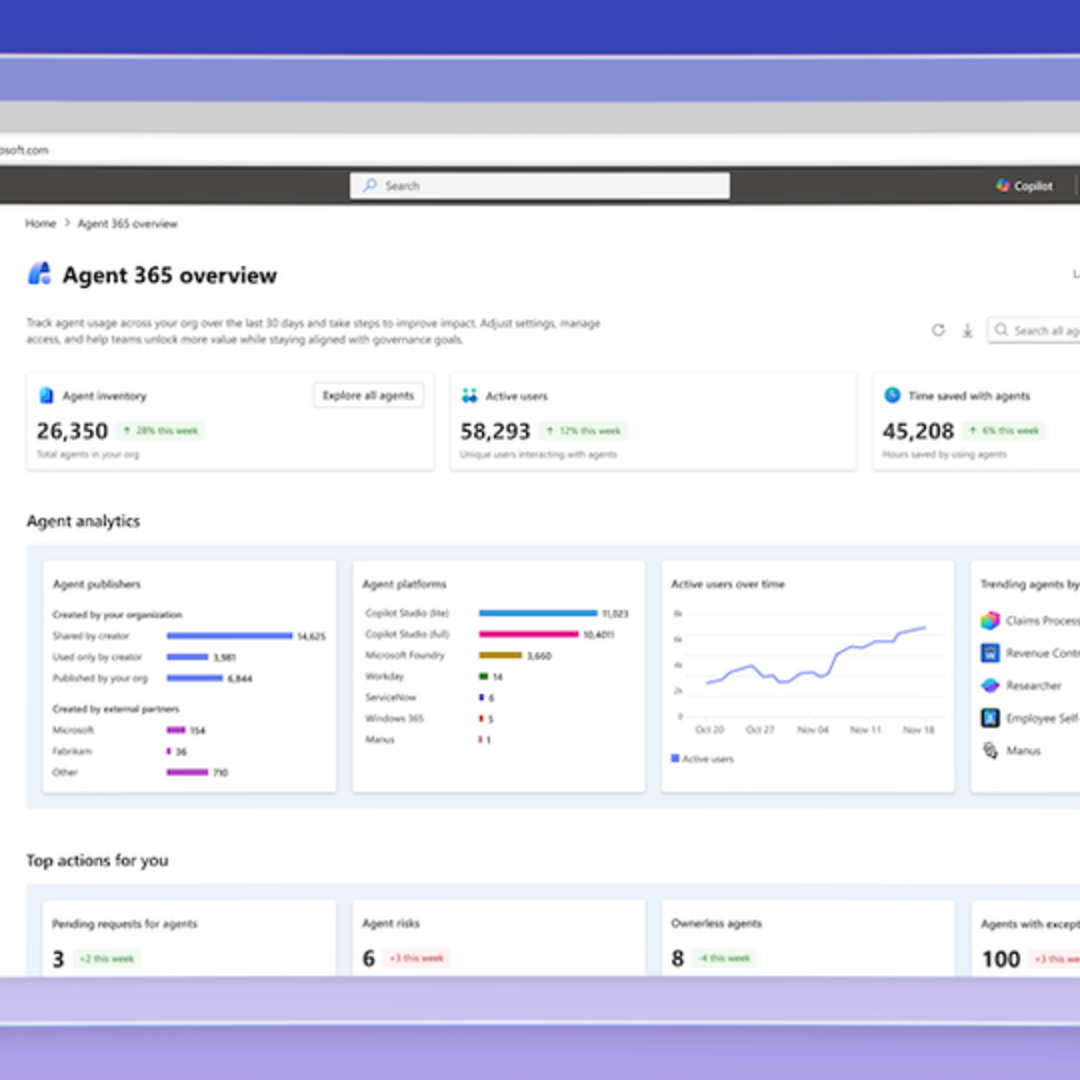1080x1080 pixels.
Task: Click the Microsoft Foundry bar
Action: tap(501, 655)
